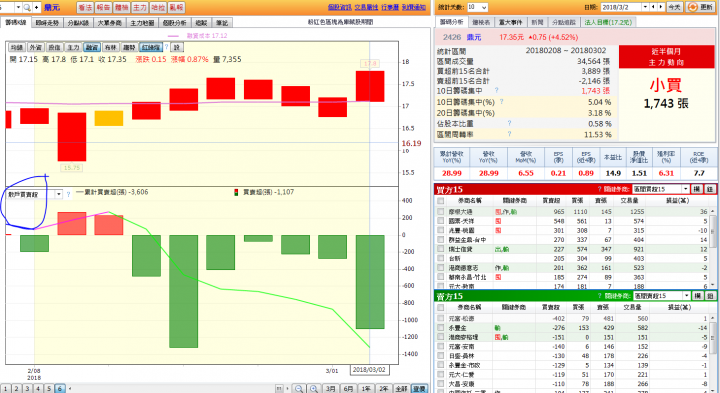Switch to the 法人目標(17.2元) tab
This screenshot has width=720, height=393.
[x=608, y=22]
